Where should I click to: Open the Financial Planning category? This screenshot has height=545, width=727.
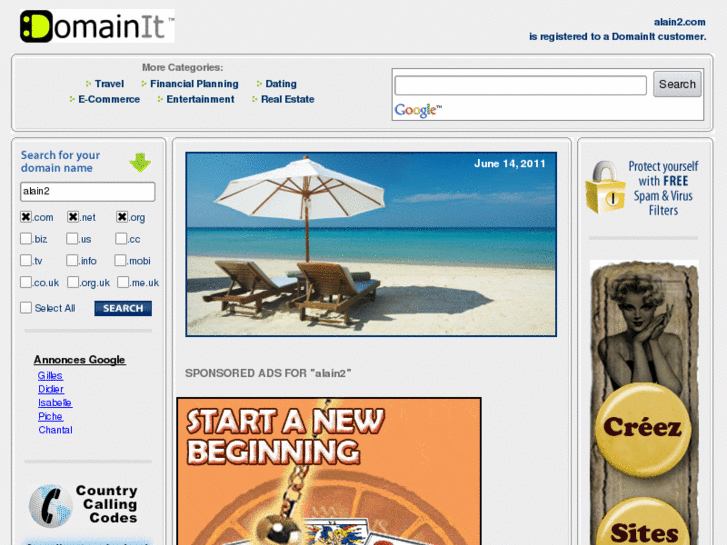[194, 84]
